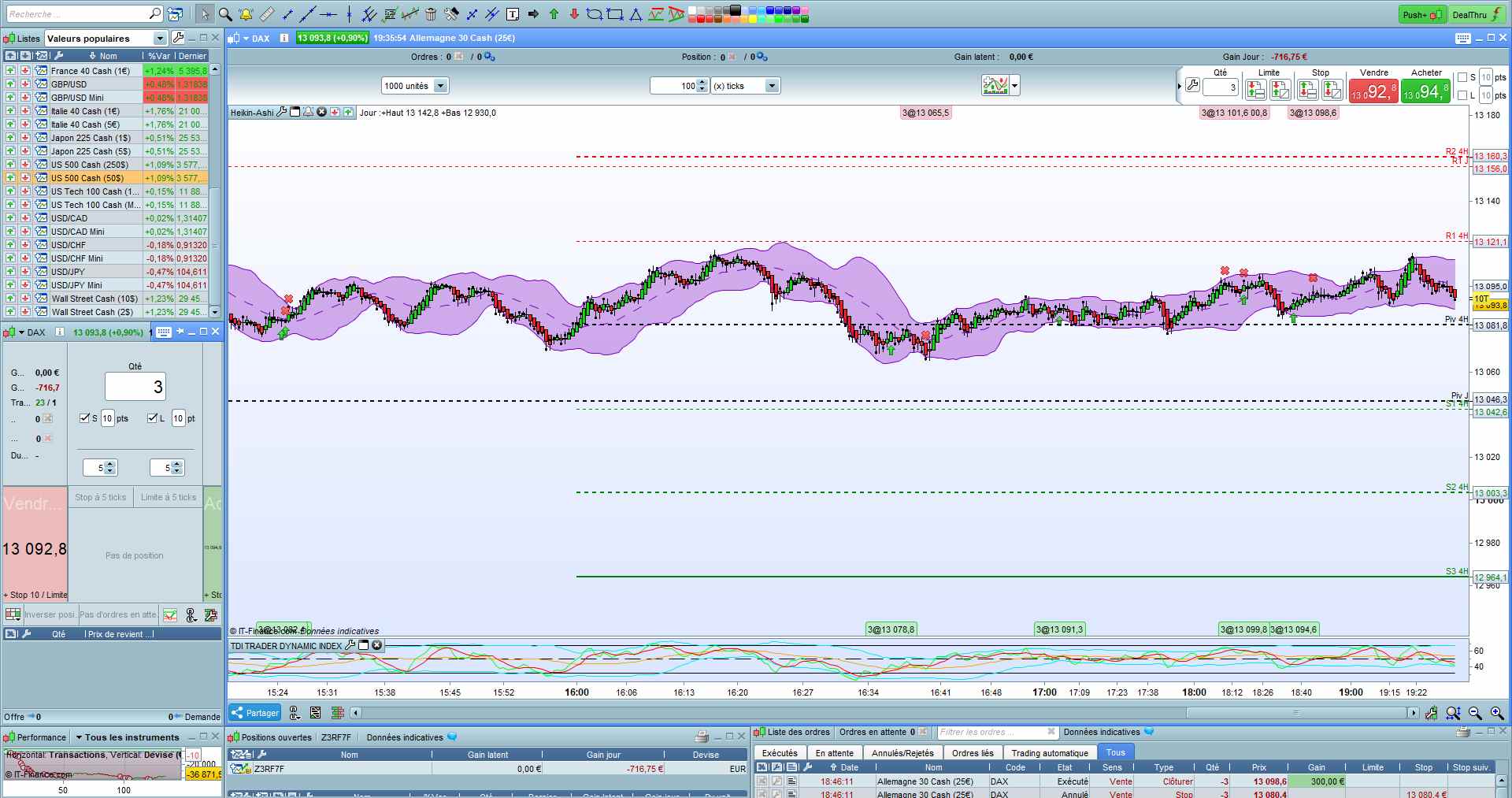Click zoom-in magnifier below the chart
The height and width of the screenshot is (798, 1512).
coord(1497,713)
